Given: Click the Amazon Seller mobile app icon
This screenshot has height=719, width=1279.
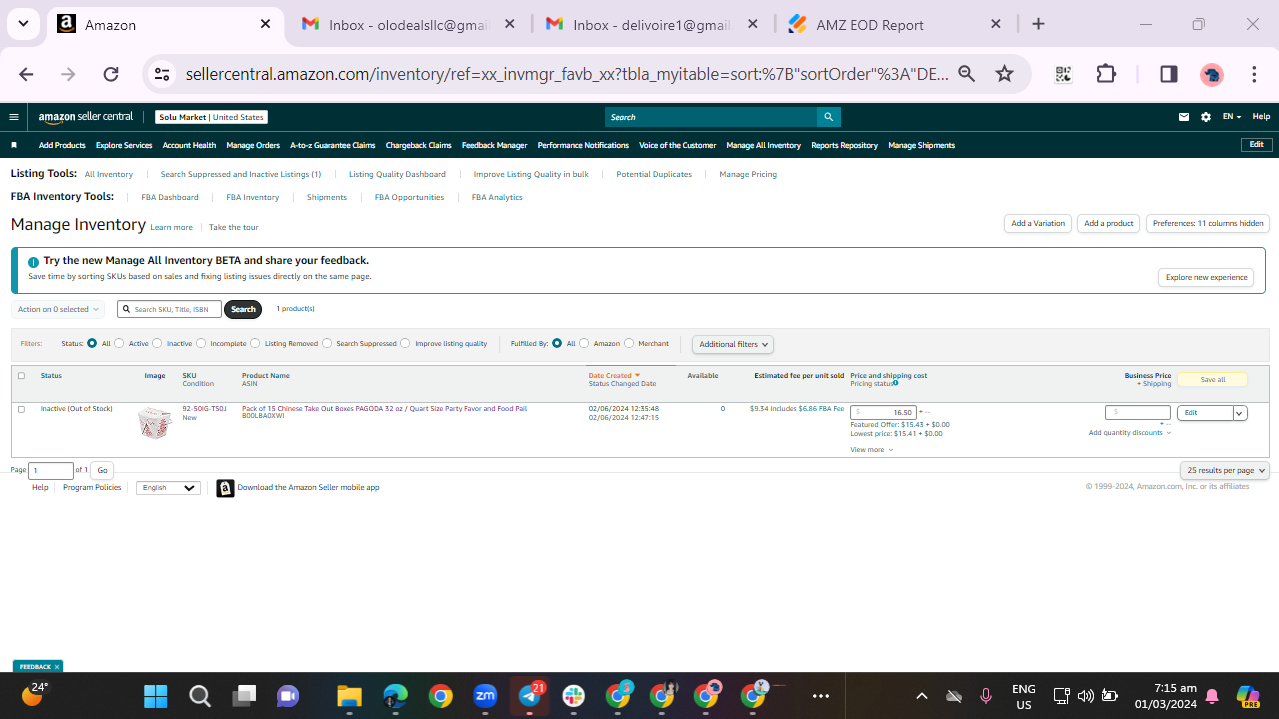Looking at the screenshot, I should [225, 488].
